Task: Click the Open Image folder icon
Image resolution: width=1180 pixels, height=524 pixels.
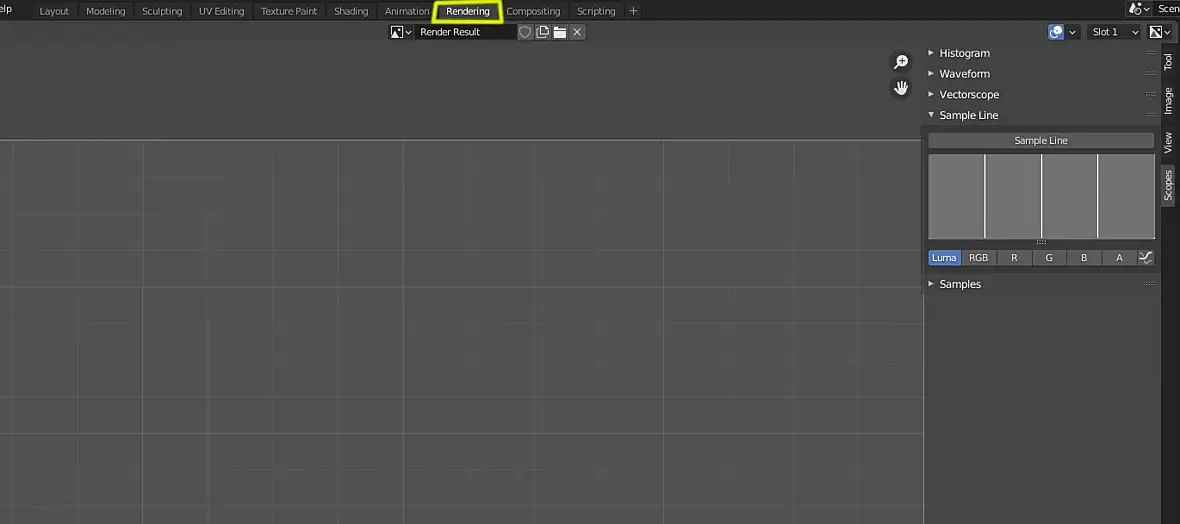Action: pyautogui.click(x=560, y=32)
